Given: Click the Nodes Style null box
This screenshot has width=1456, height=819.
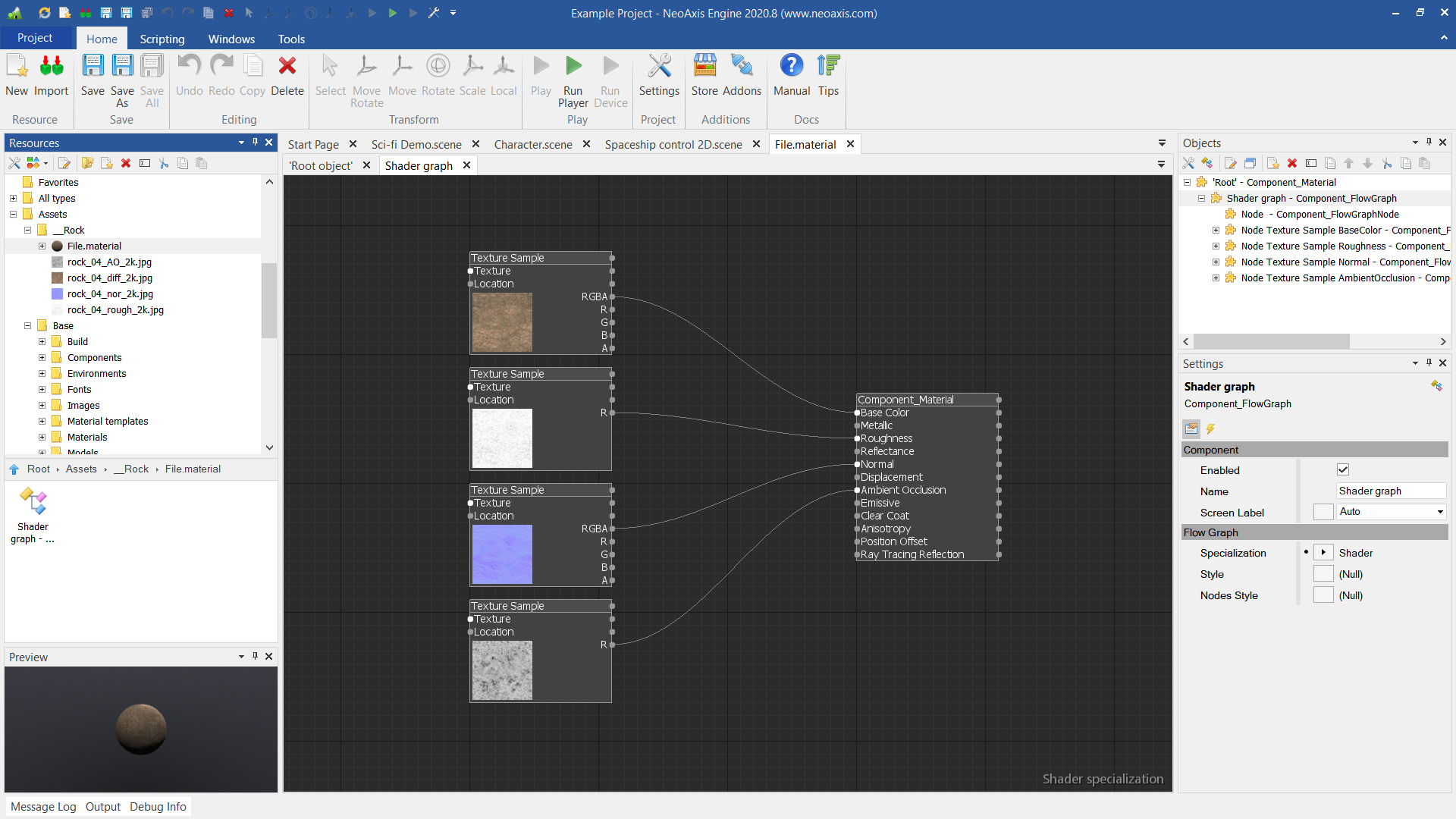Looking at the screenshot, I should (x=1323, y=595).
